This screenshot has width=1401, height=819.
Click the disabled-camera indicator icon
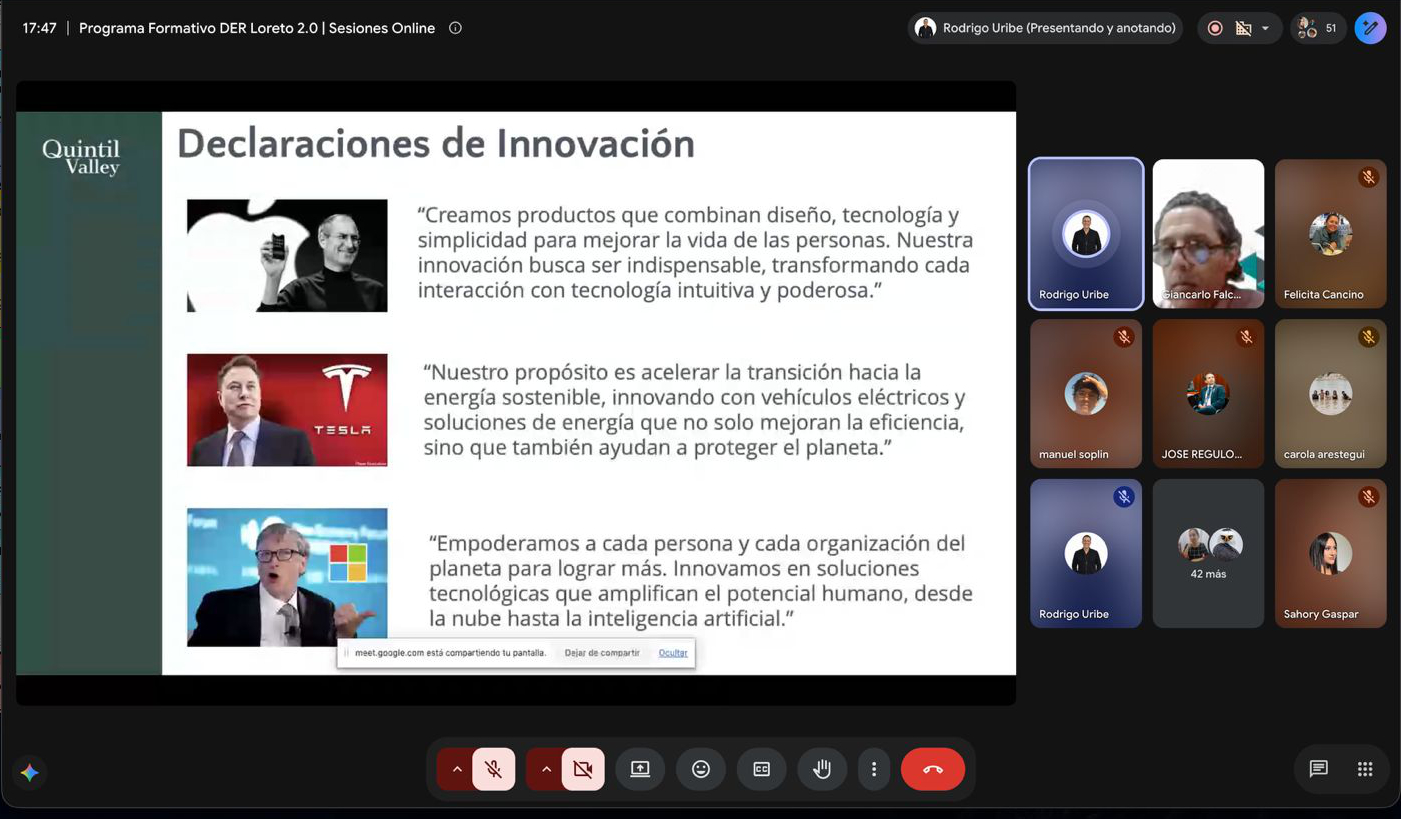[1243, 28]
